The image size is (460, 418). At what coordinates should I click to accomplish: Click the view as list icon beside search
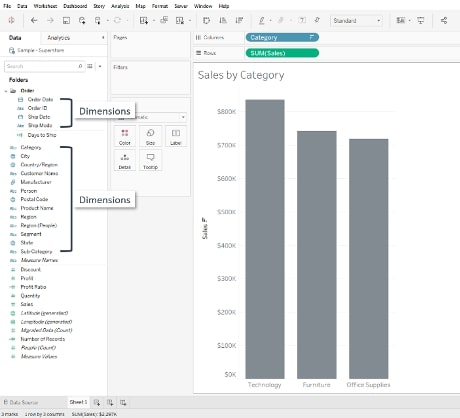tap(90, 66)
